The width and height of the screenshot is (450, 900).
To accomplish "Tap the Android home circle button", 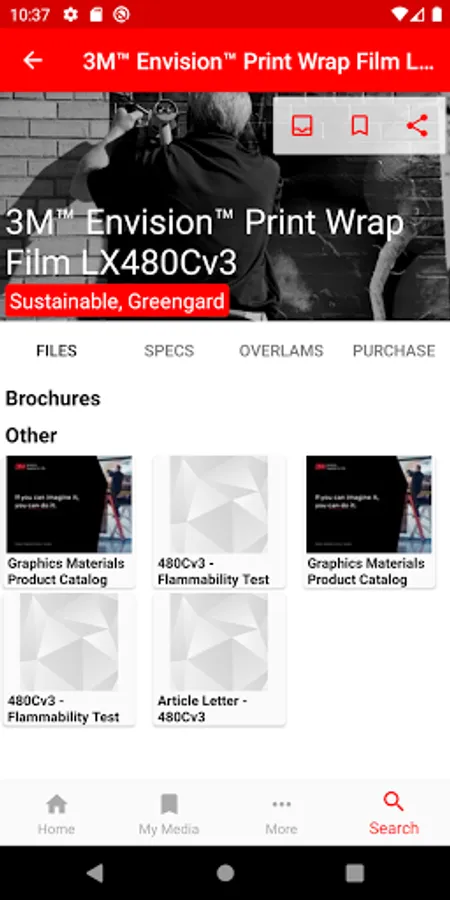I will (225, 873).
